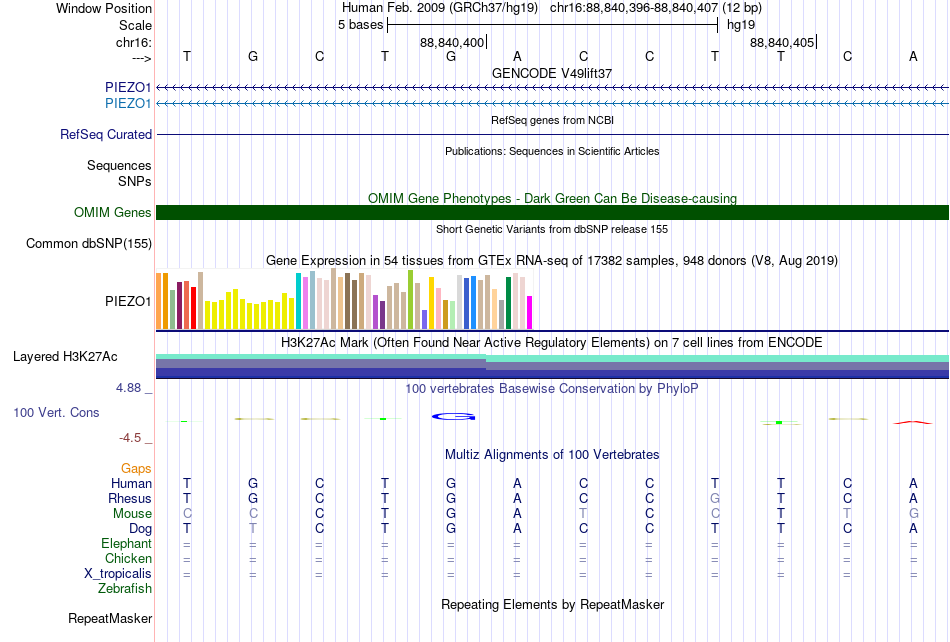
Task: Click the Short Genetic Variants from dbSNP title
Action: click(552, 230)
